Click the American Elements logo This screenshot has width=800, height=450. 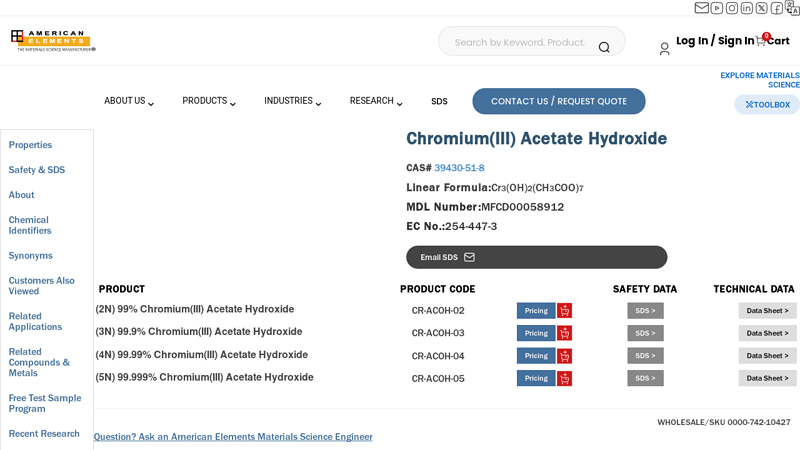coord(53,40)
